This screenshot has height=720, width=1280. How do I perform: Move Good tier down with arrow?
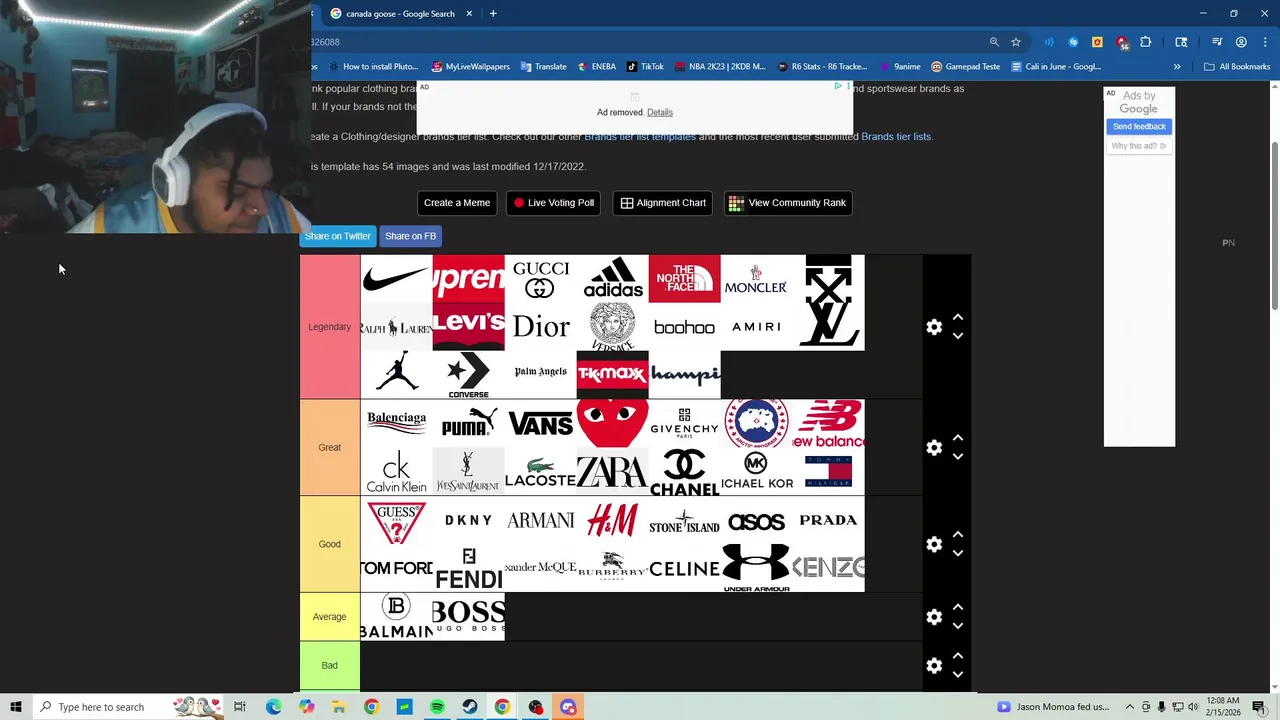coord(958,553)
